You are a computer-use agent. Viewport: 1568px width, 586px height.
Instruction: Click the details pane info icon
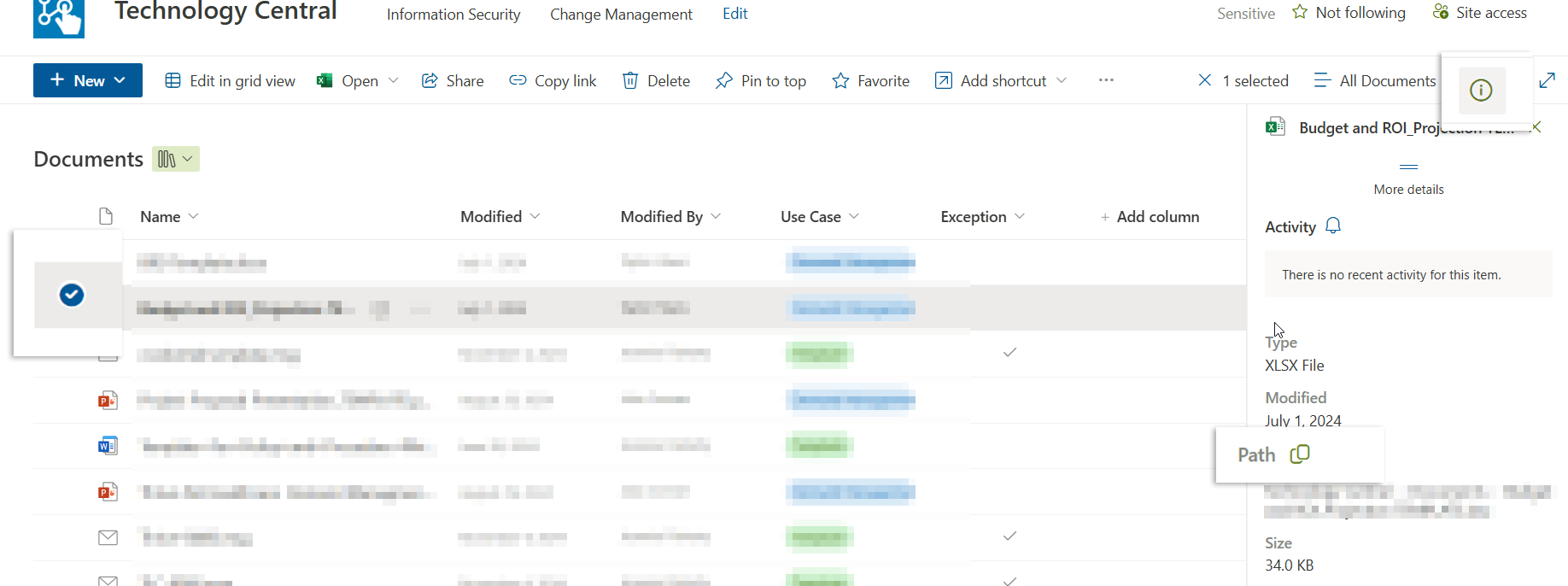[x=1481, y=90]
